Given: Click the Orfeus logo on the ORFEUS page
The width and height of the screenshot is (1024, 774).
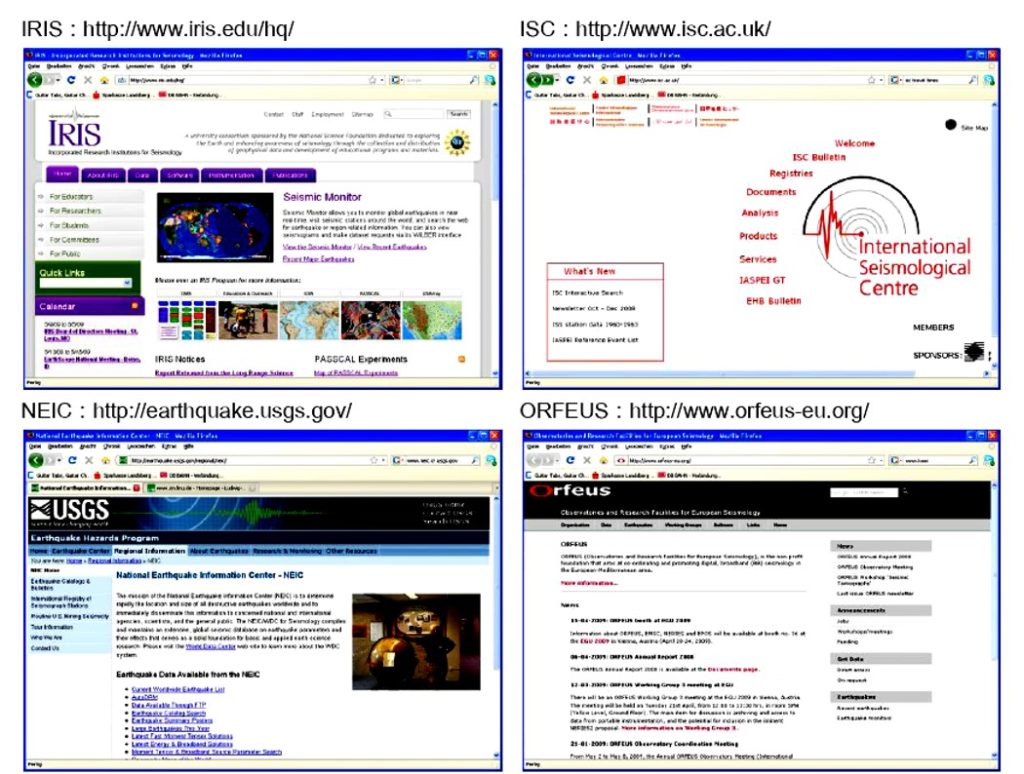Looking at the screenshot, I should coord(570,491).
